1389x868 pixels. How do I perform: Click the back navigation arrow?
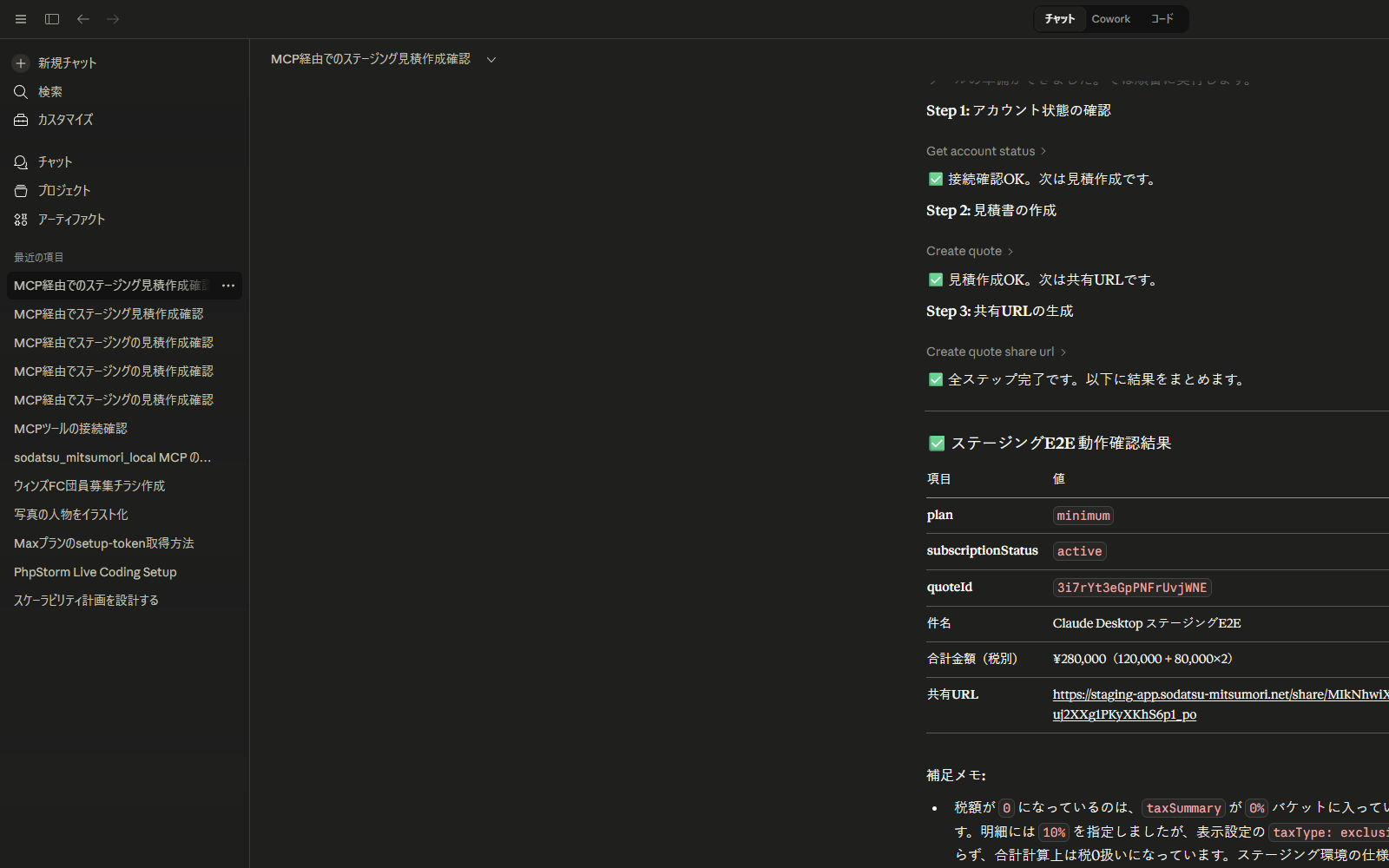coord(82,18)
